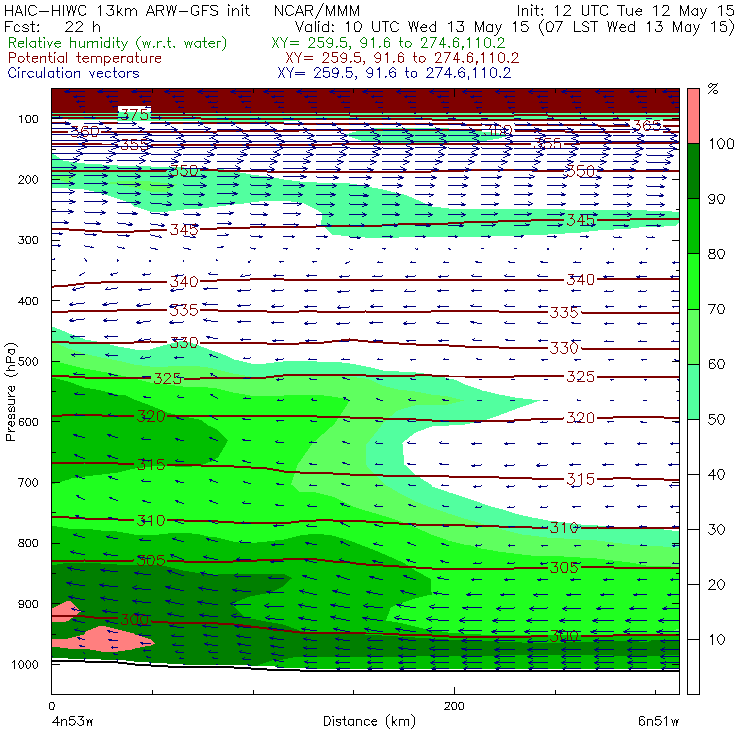Click the '90' label on the color bar
740x740 pixels.
[716, 199]
